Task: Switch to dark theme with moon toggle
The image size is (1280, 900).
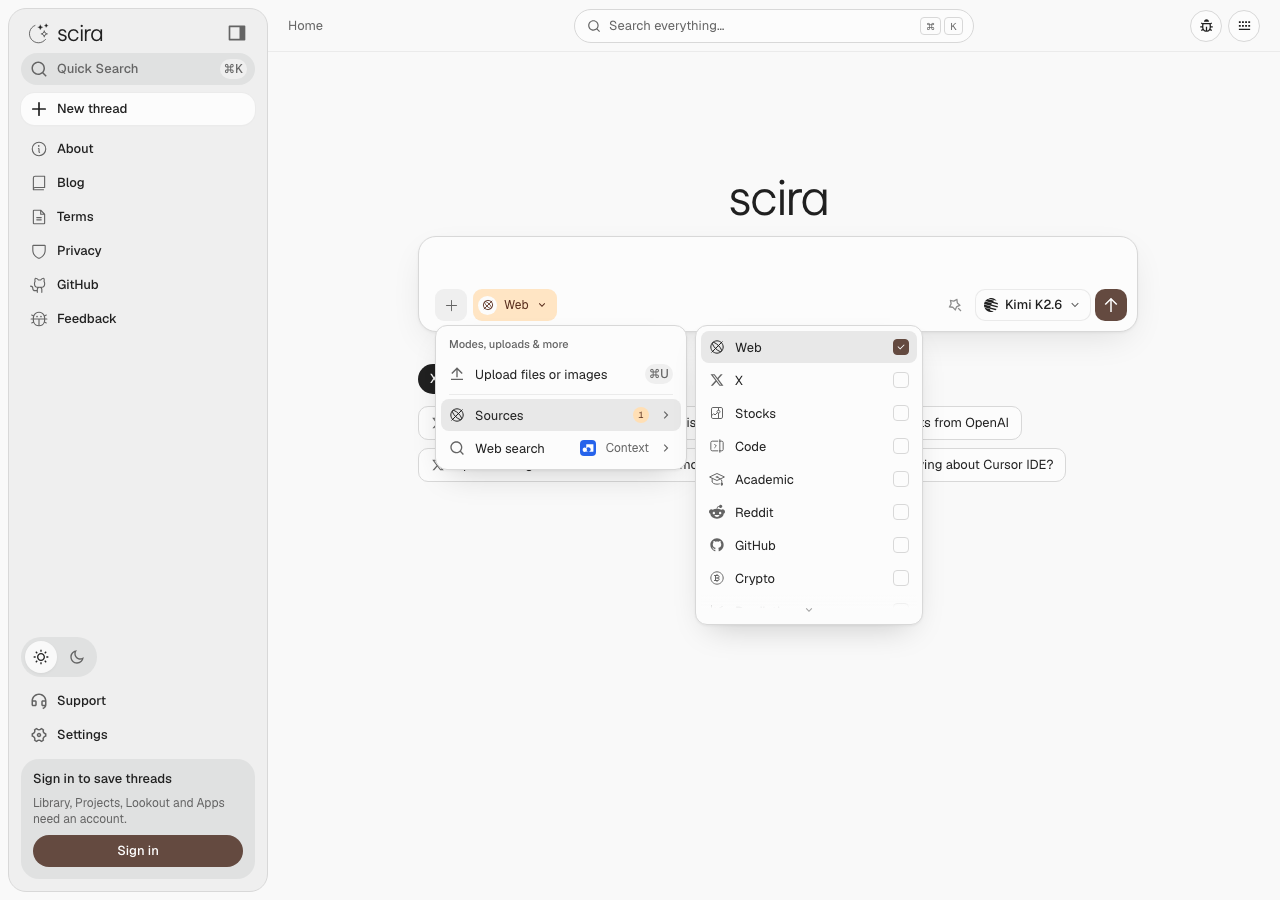Action: tap(77, 657)
